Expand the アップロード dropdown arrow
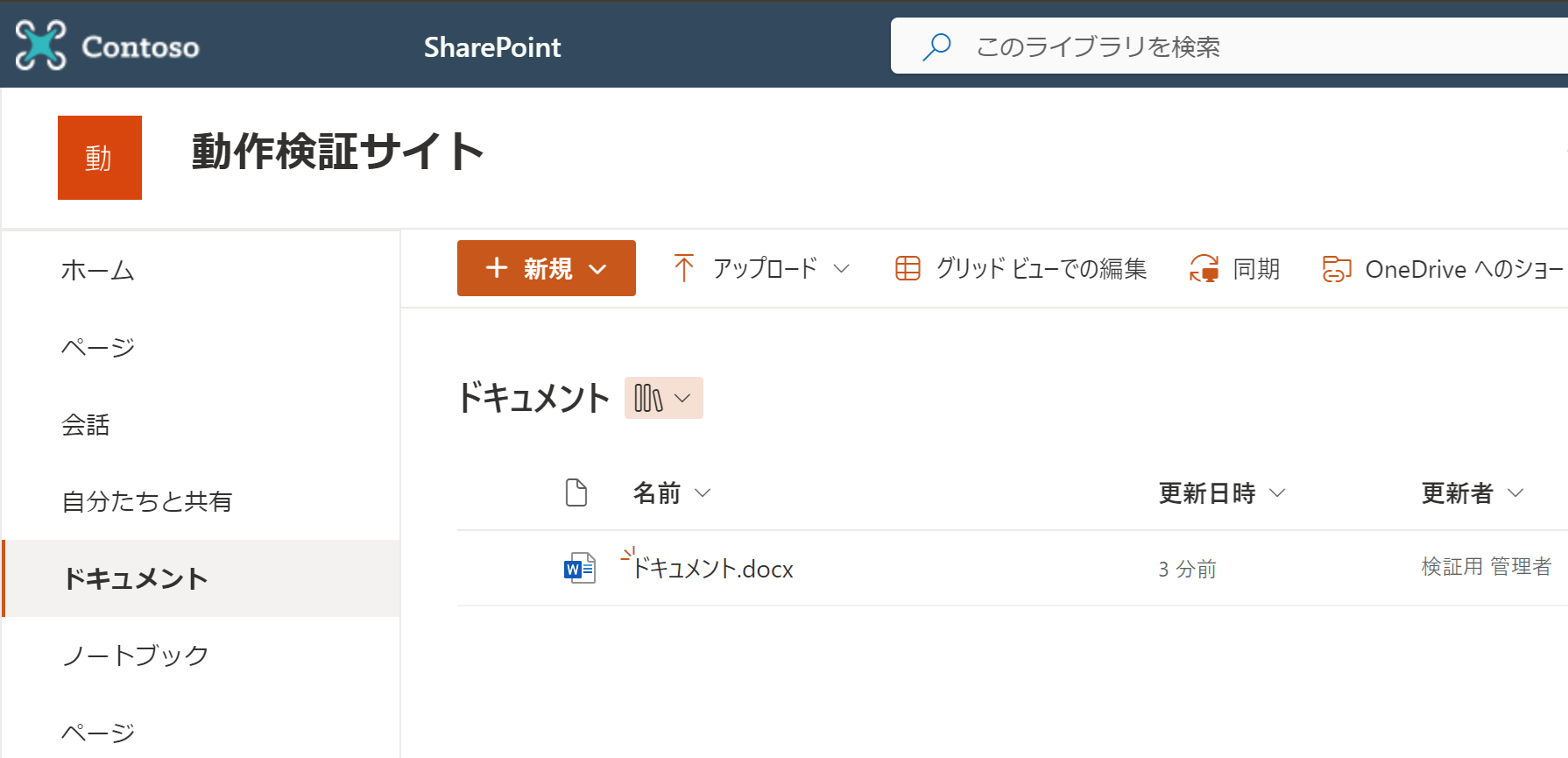 click(x=841, y=268)
